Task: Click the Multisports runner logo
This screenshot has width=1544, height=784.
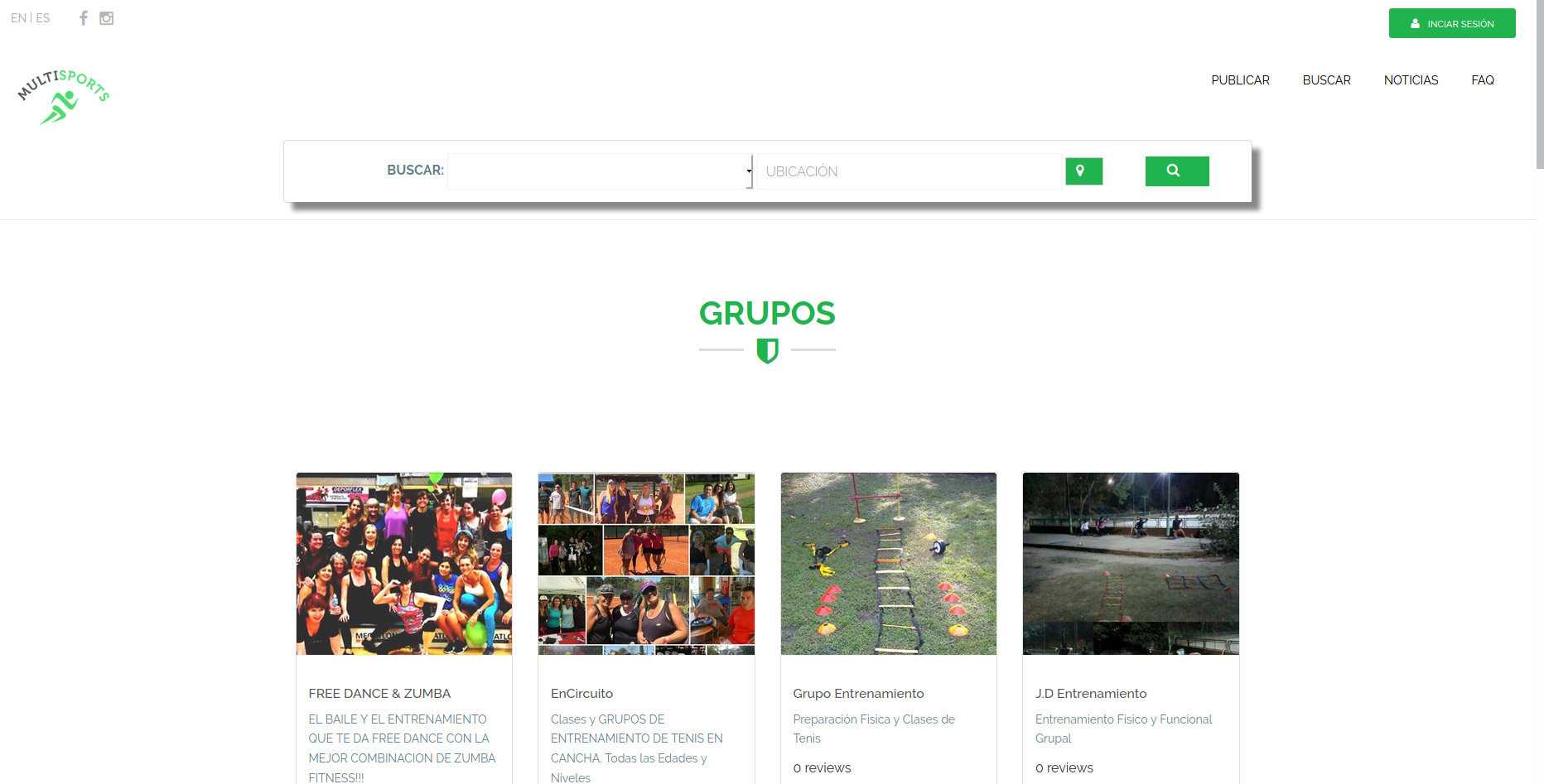Action: [x=63, y=97]
